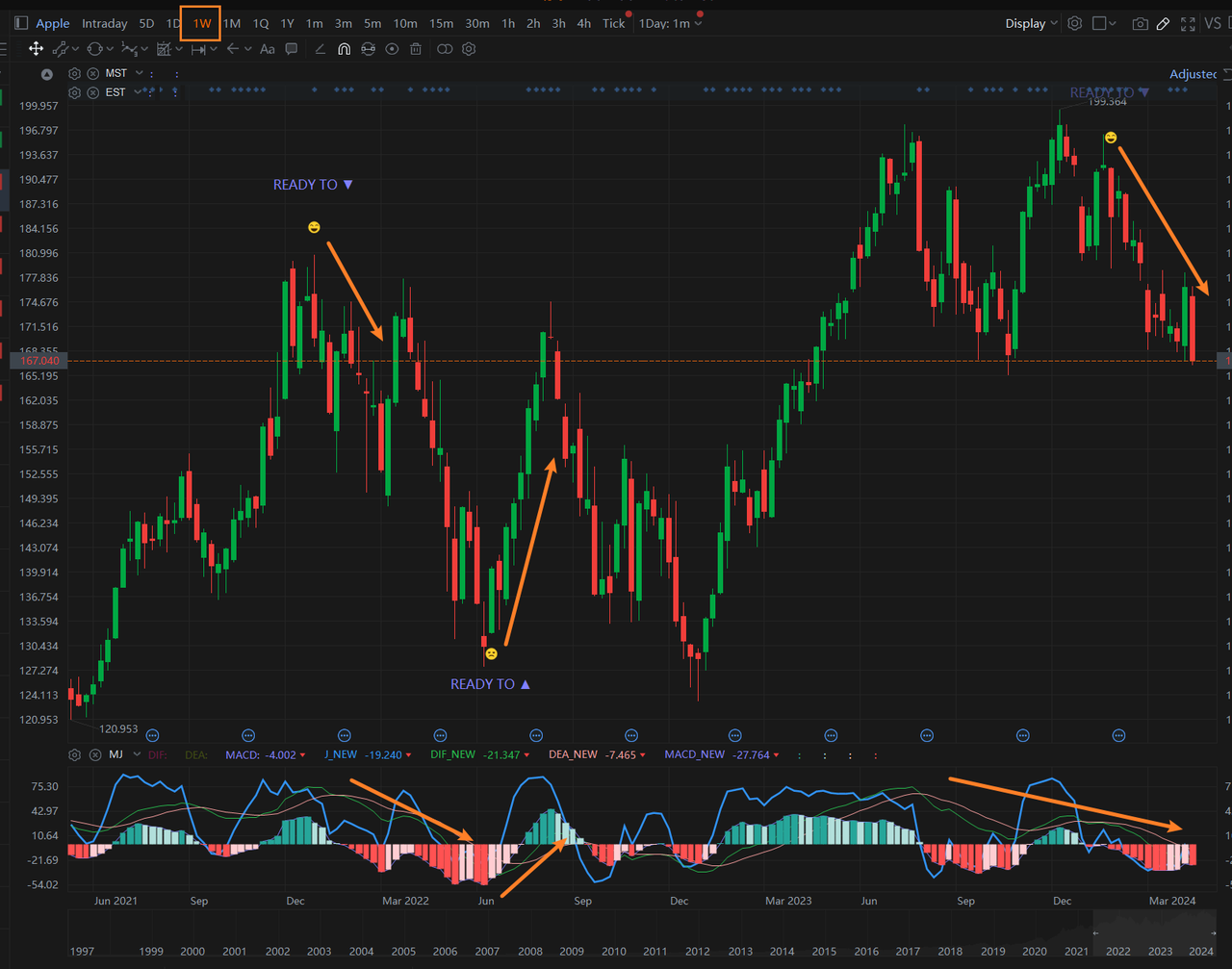This screenshot has width=1232, height=969.
Task: Take a chart screenshot with camera icon
Action: point(1141,23)
